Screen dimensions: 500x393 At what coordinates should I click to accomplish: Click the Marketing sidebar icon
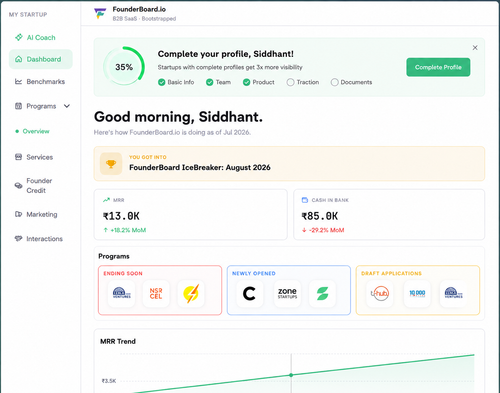(18, 214)
